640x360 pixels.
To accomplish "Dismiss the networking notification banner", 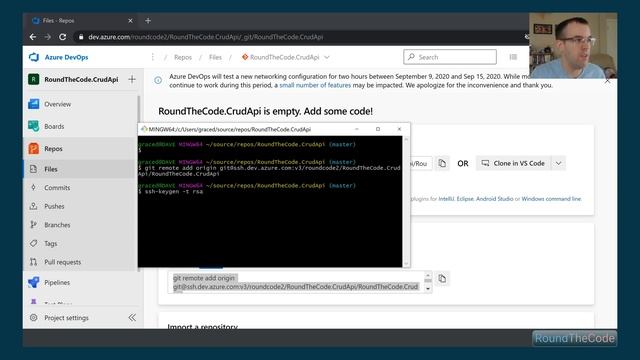I will point(607,81).
